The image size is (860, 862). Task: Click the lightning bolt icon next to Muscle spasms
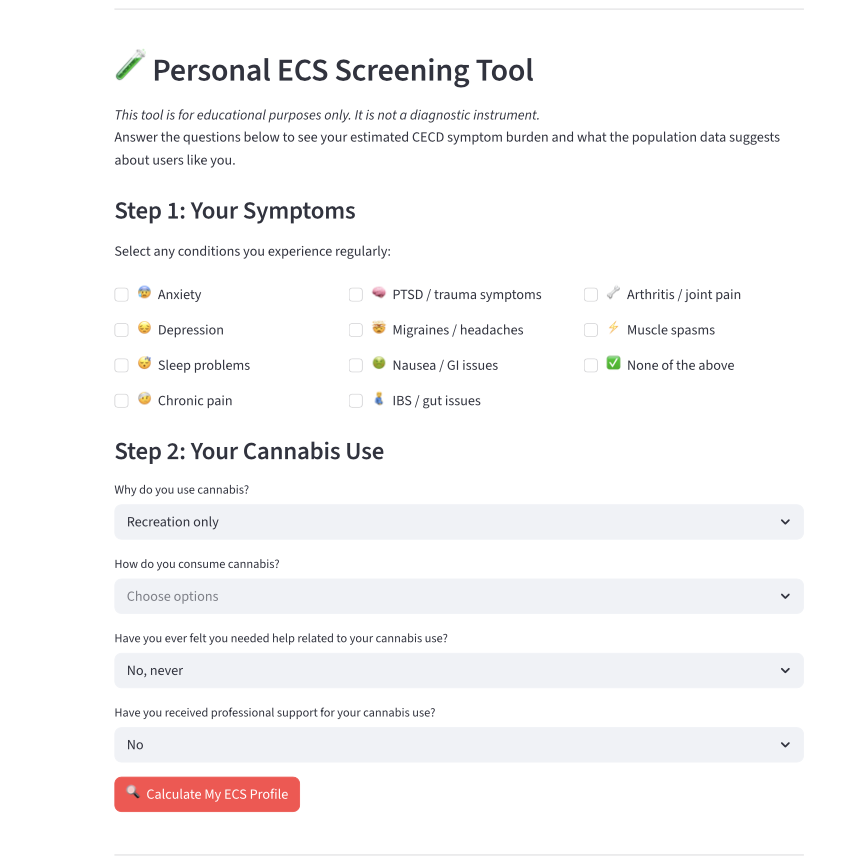pyautogui.click(x=612, y=329)
